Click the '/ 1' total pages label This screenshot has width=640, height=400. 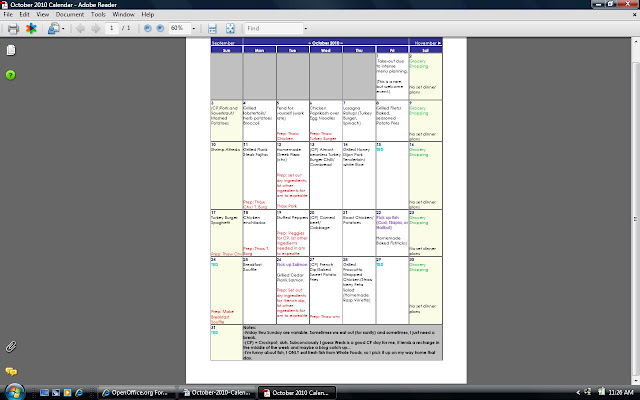[126, 28]
